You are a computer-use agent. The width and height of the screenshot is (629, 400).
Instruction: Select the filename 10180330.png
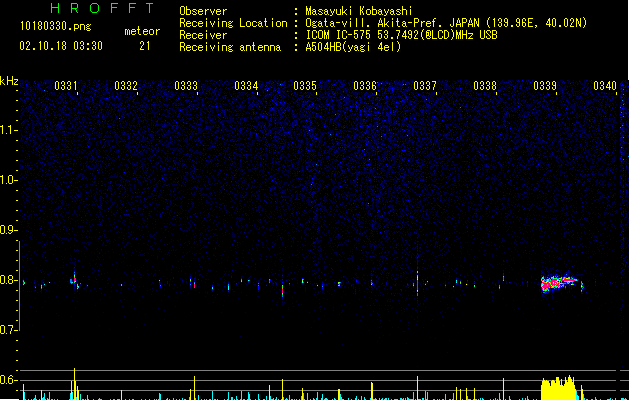tap(56, 27)
